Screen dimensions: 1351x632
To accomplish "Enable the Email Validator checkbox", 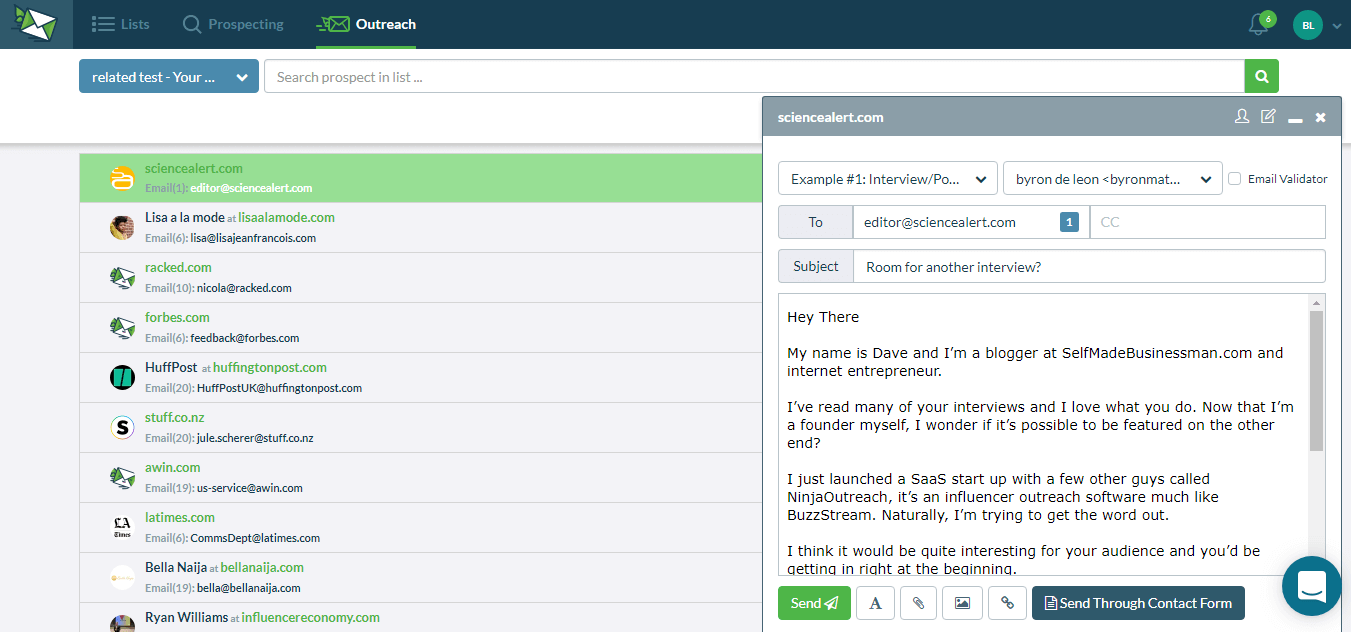I will pos(1235,179).
